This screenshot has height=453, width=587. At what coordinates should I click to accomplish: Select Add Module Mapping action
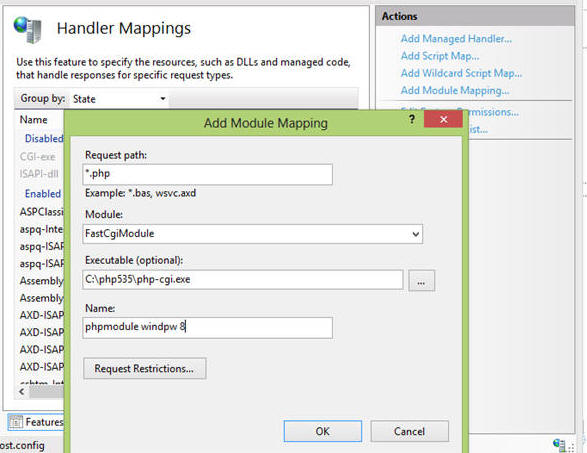coord(455,90)
